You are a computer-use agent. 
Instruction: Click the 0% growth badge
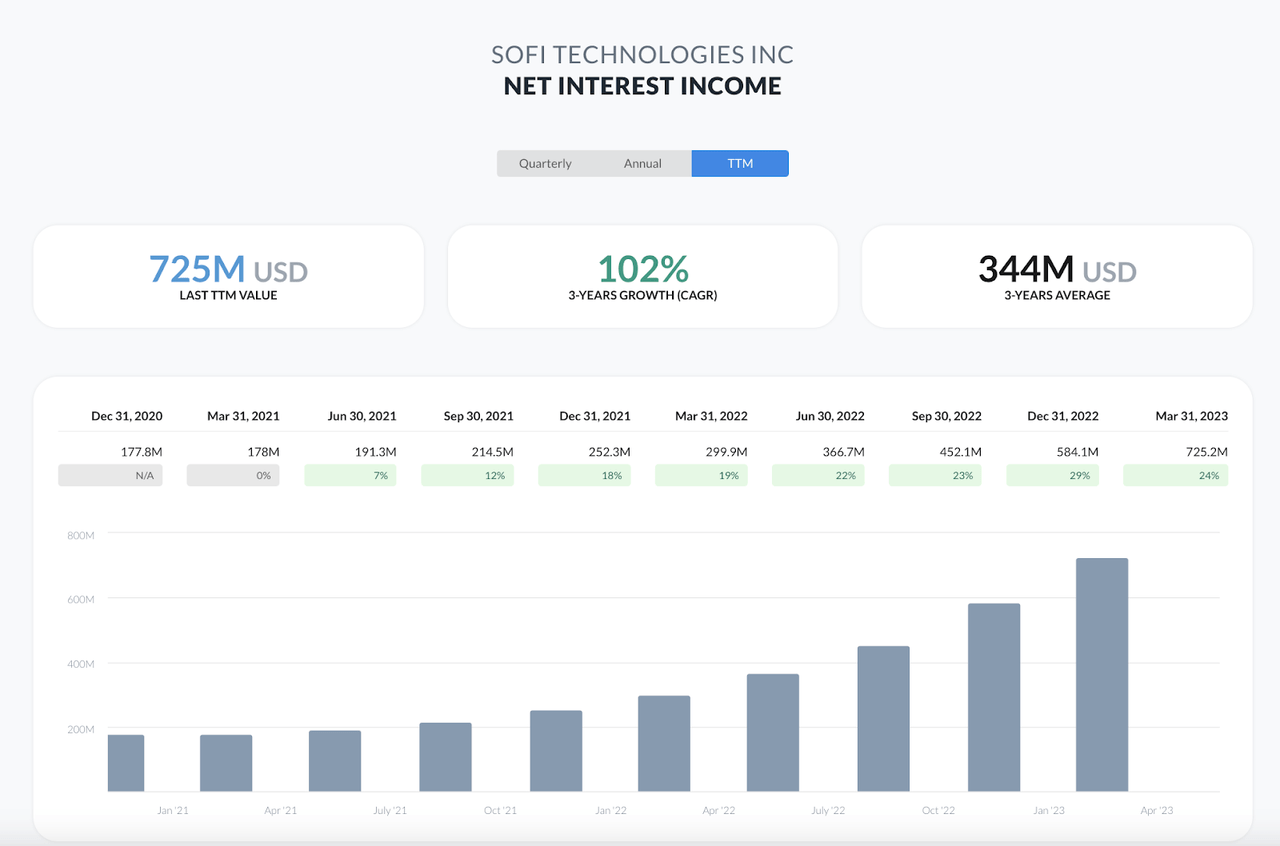(x=233, y=475)
